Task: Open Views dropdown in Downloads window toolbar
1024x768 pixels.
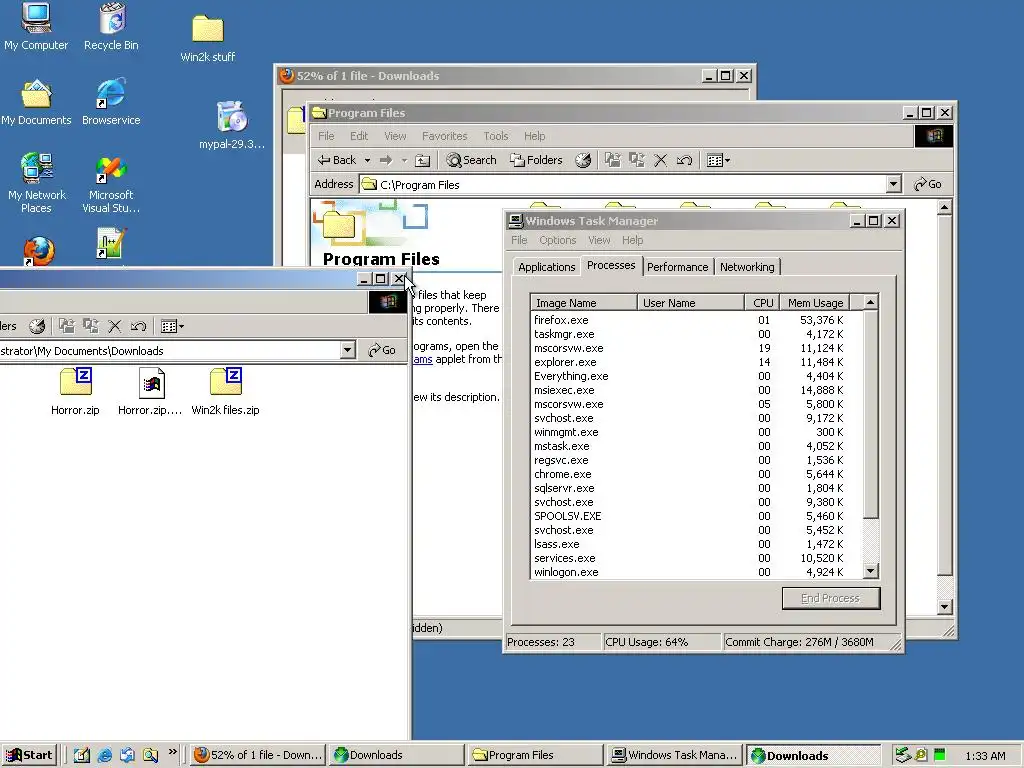Action: click(172, 326)
